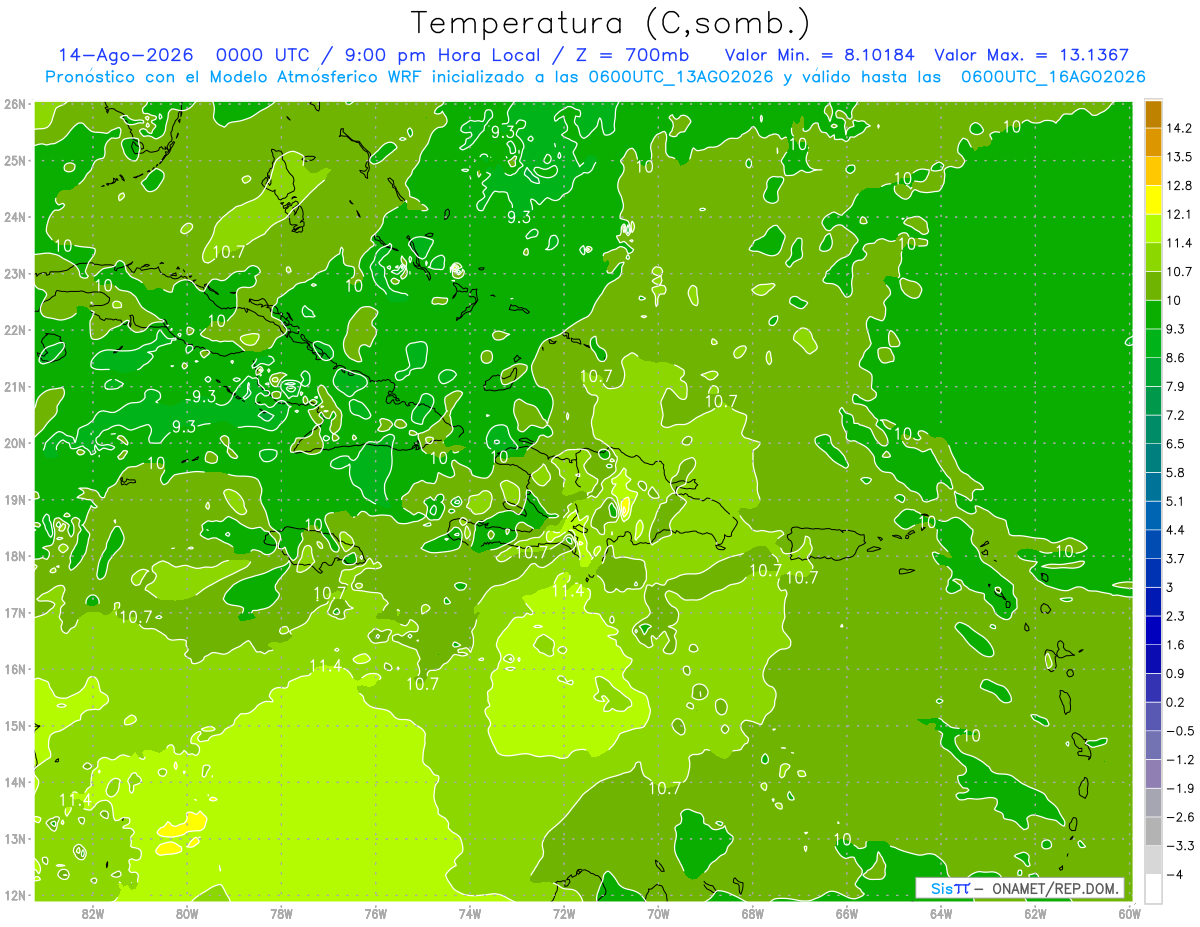The height and width of the screenshot is (927, 1200).
Task: Pick the purple legend swatch between -1.9 and -1.2
Action: 1153,773
